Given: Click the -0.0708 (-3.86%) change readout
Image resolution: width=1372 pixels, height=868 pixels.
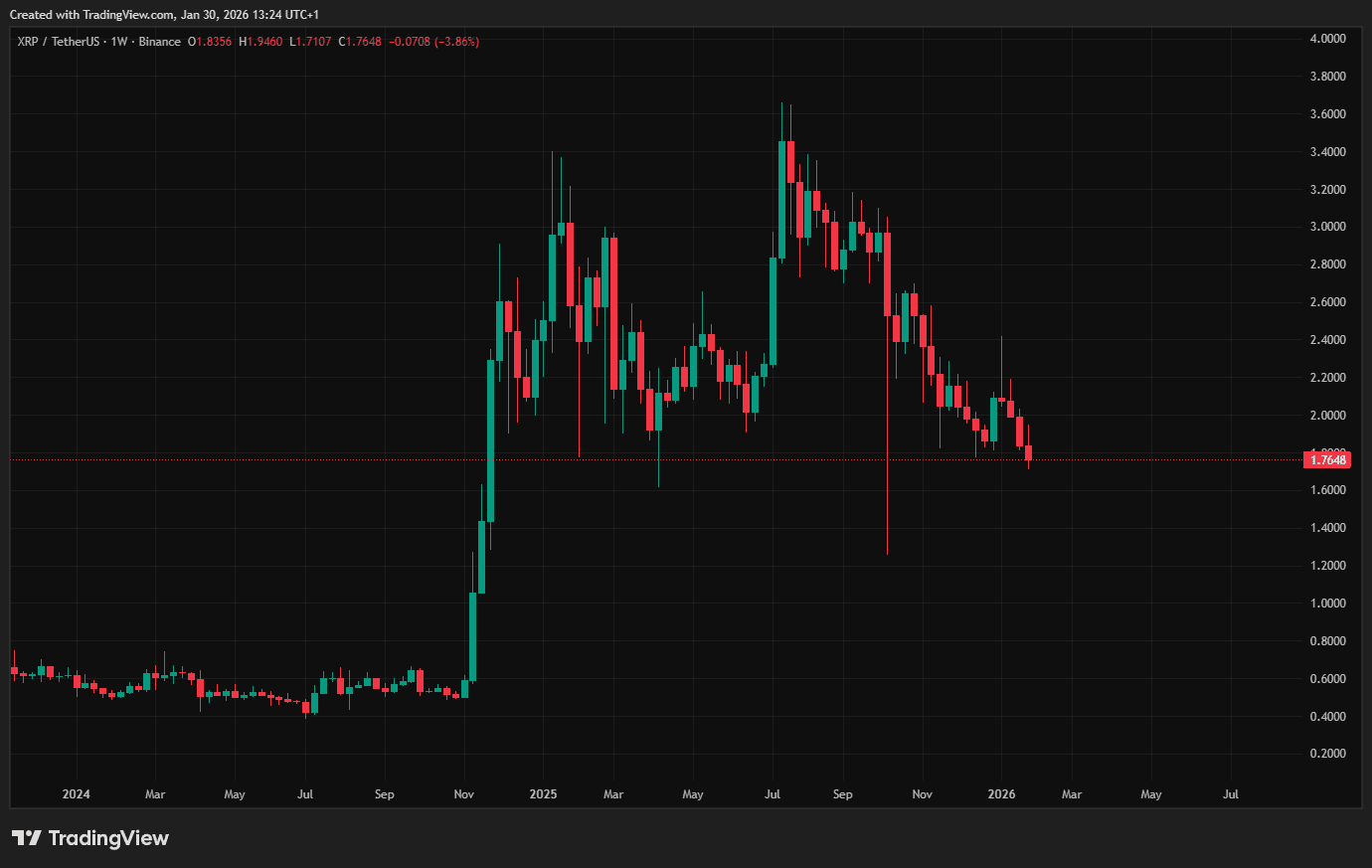Looking at the screenshot, I should (433, 42).
